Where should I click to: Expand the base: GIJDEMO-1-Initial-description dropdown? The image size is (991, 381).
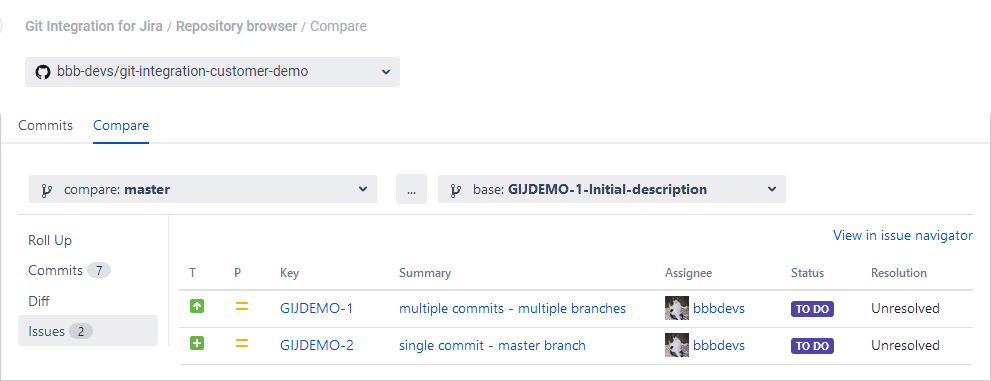click(x=612, y=189)
